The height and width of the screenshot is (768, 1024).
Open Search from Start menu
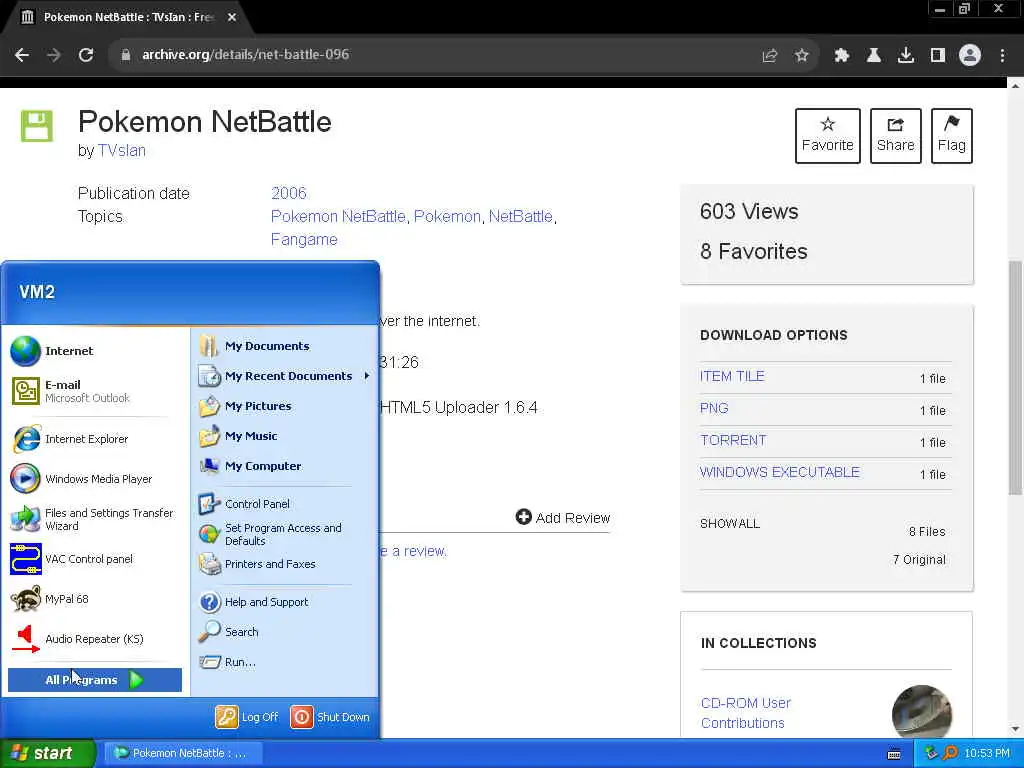[229, 632]
